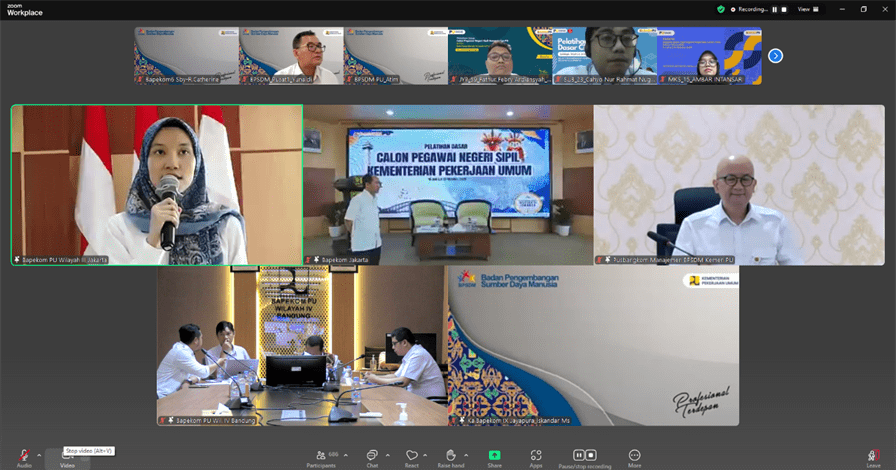Open the More options menu

(x=634, y=459)
